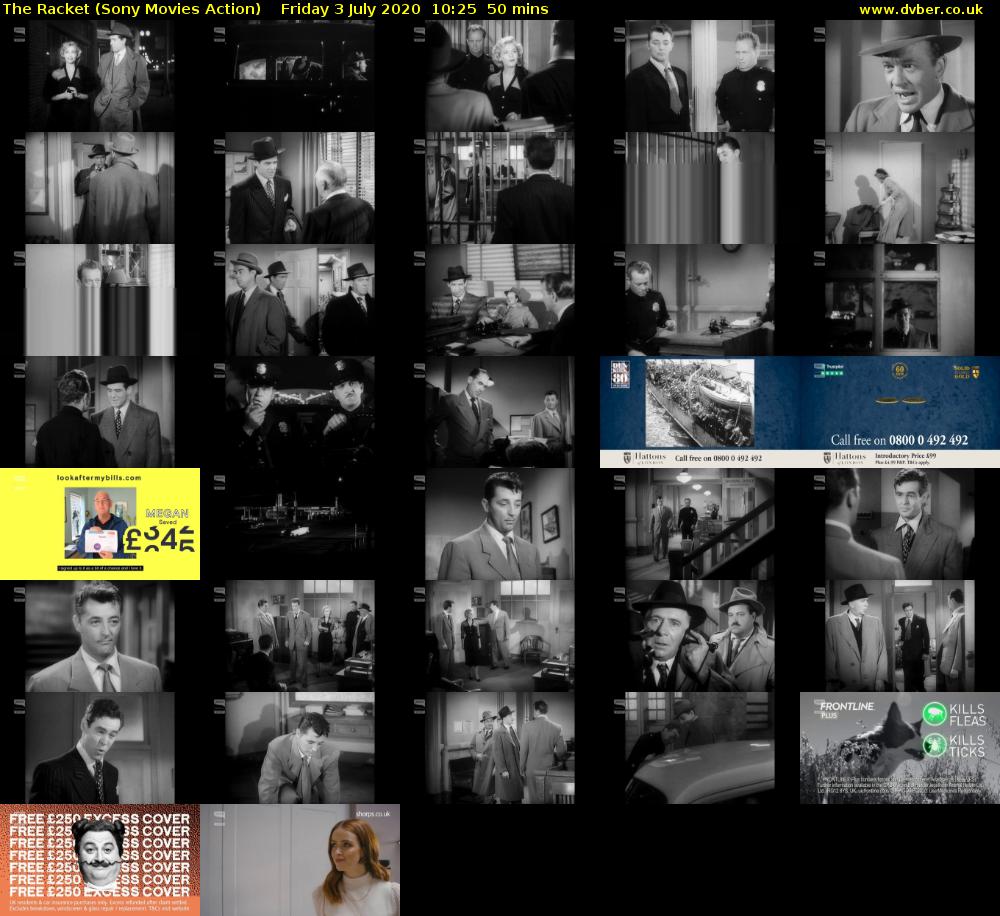This screenshot has height=916, width=1000.
Task: Select the frame of man leaning over car
Action: point(700,748)
